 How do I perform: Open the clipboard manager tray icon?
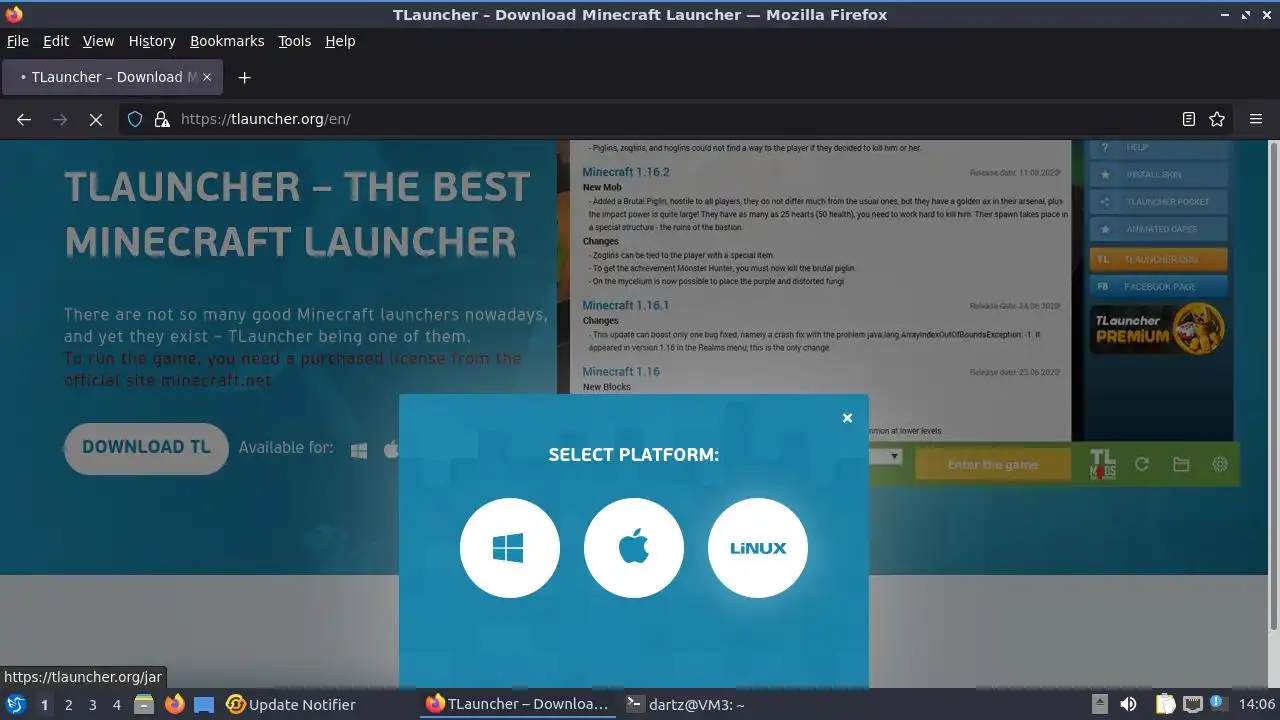click(x=1165, y=704)
